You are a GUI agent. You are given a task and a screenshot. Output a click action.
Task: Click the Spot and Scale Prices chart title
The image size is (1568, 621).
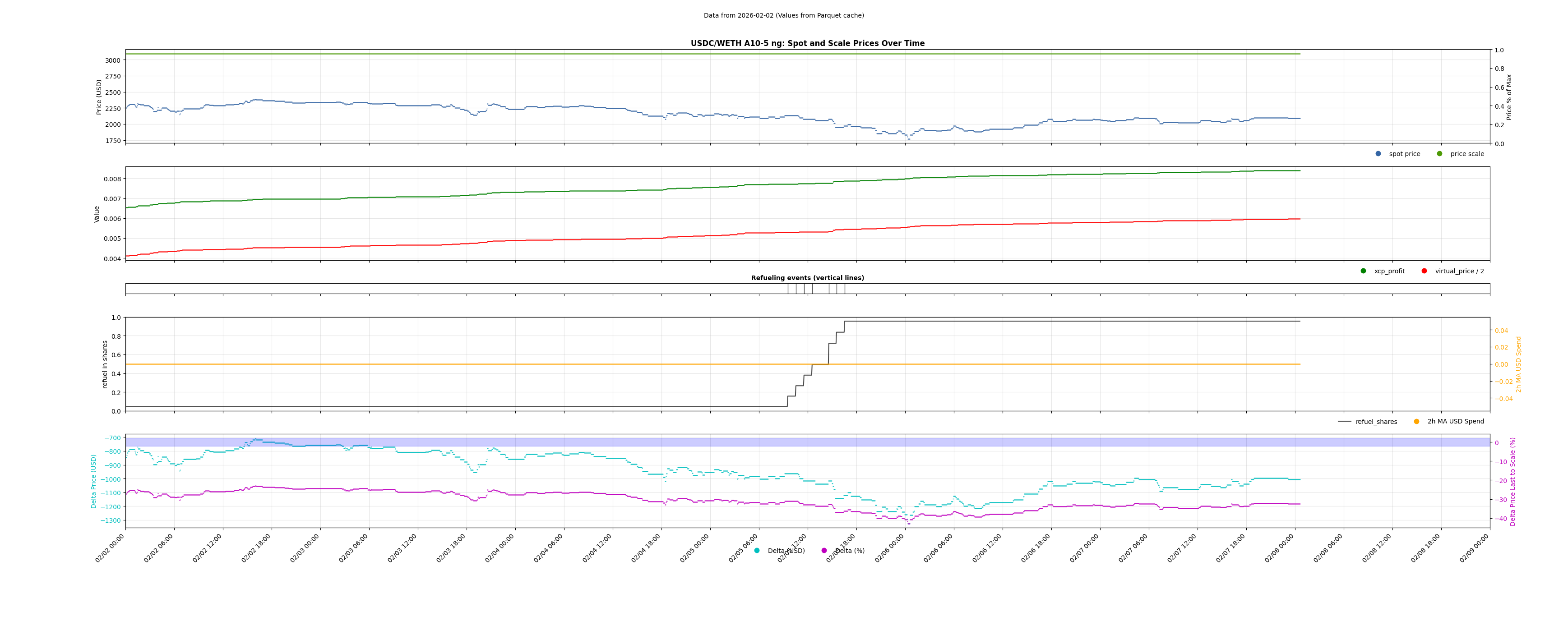807,43
